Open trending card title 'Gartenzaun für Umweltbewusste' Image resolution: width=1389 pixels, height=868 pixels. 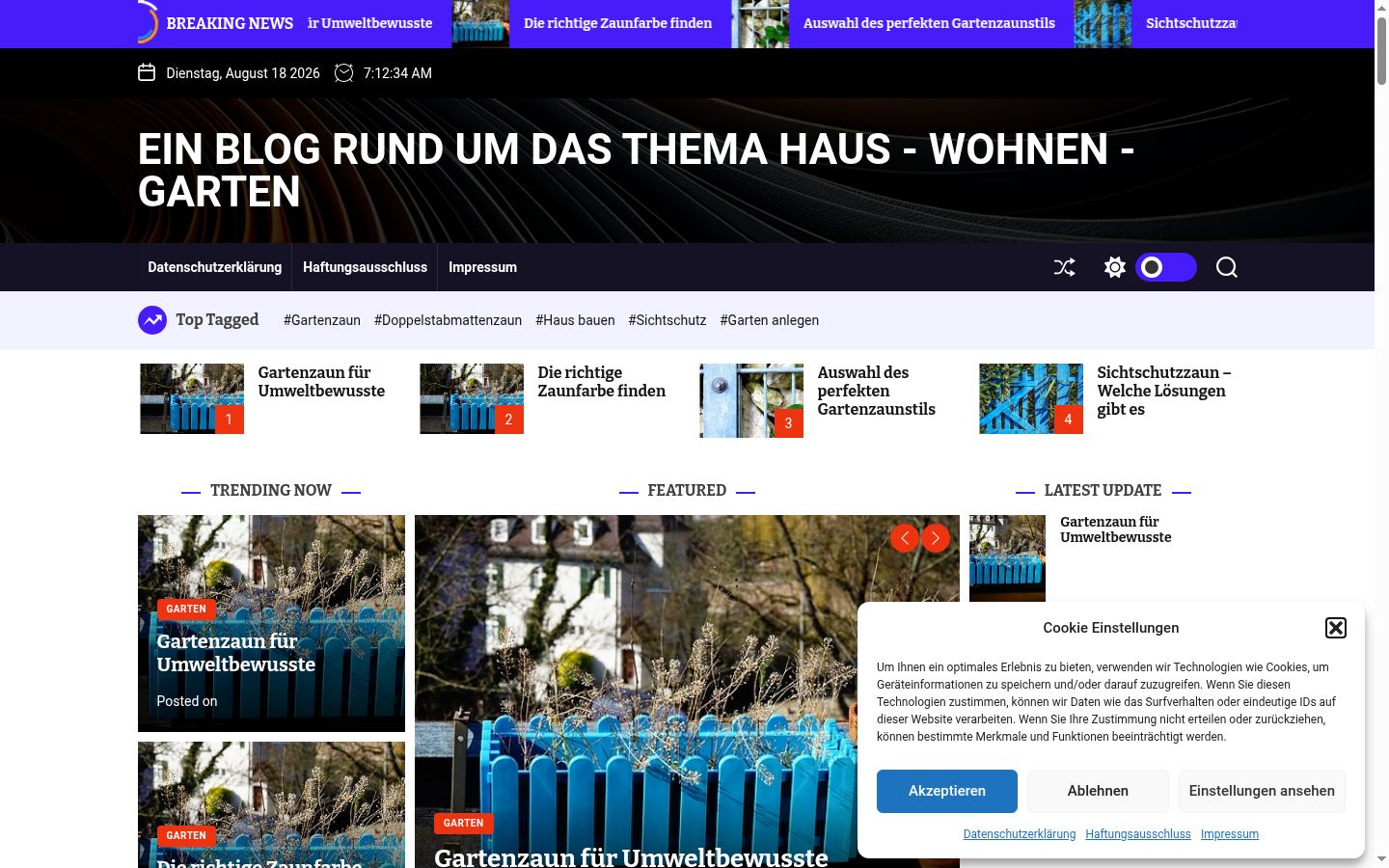[236, 653]
